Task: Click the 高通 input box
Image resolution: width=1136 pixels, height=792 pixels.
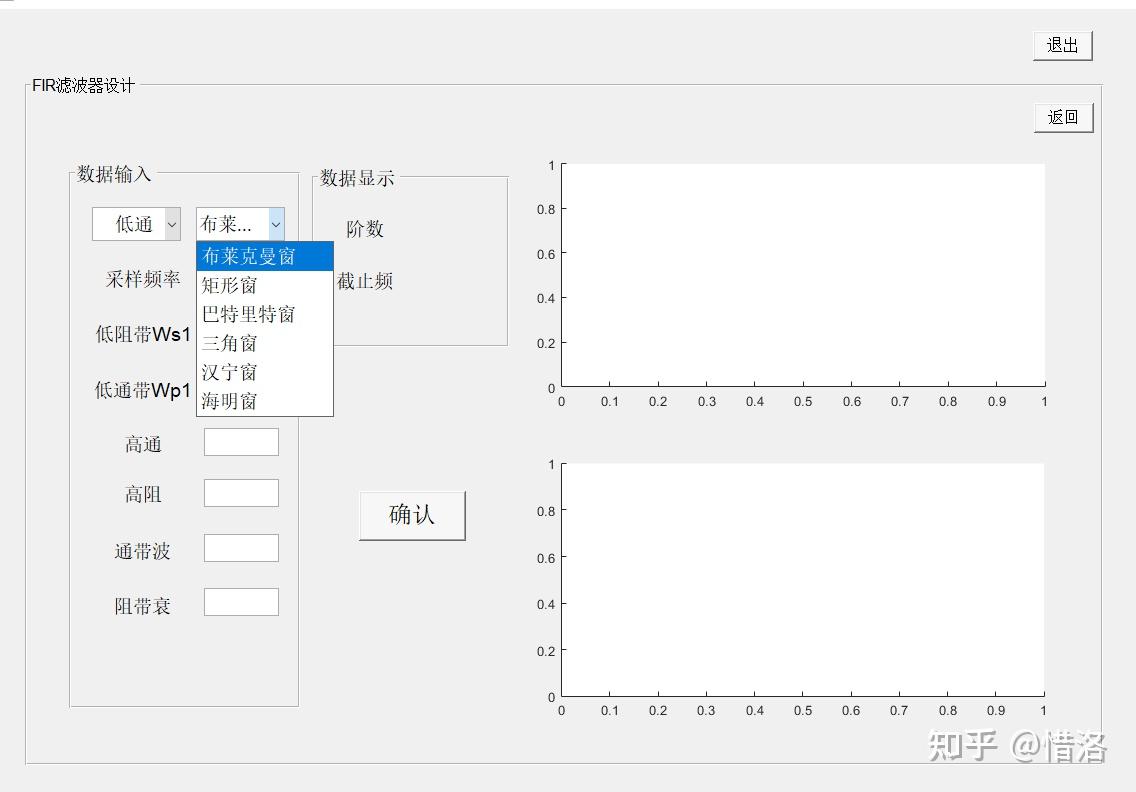Action: click(240, 441)
